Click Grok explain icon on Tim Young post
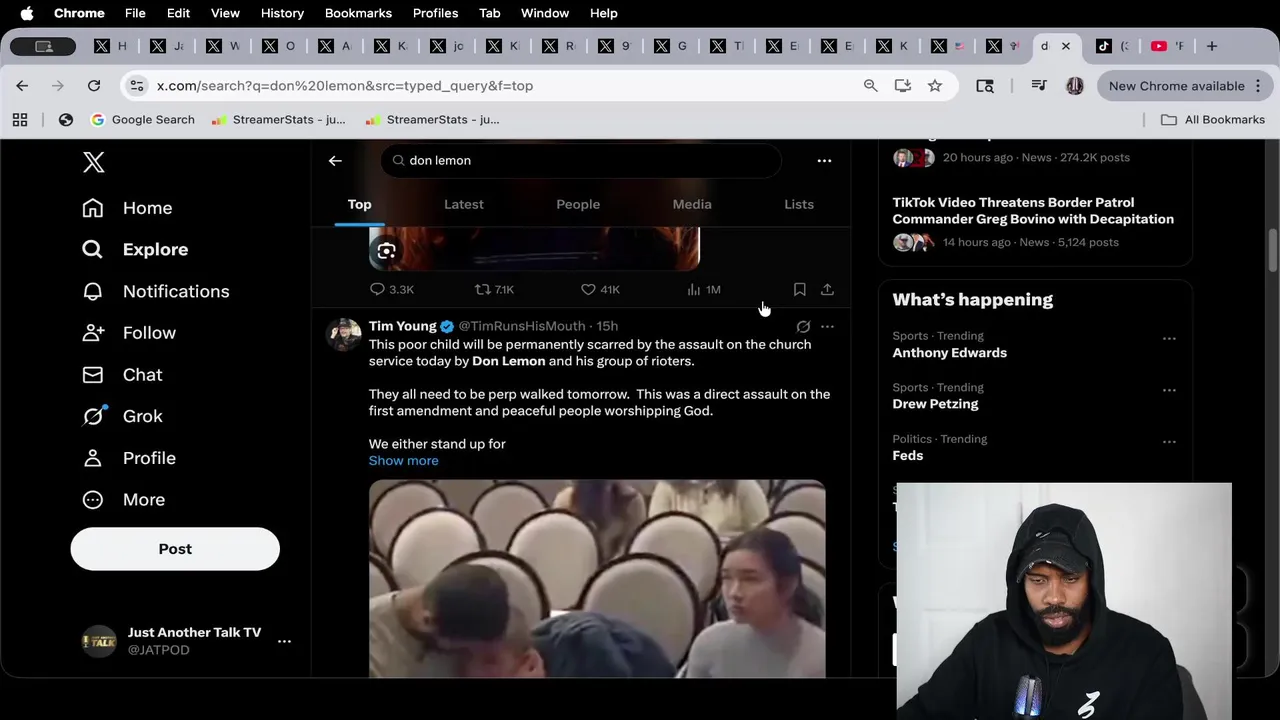 point(803,326)
